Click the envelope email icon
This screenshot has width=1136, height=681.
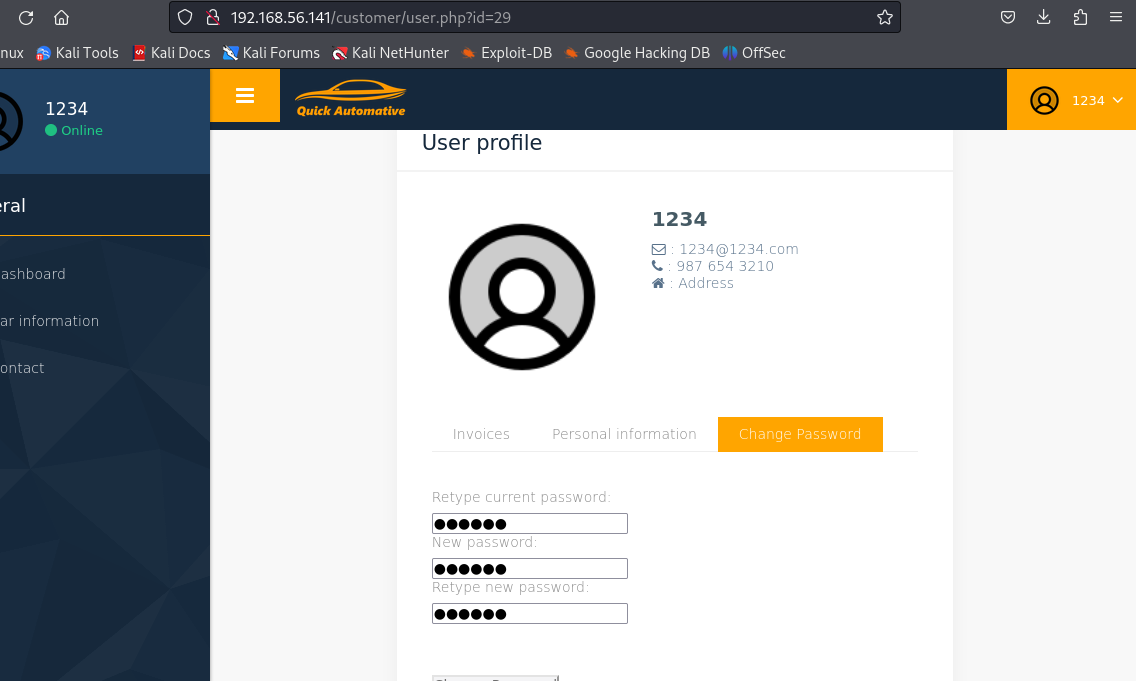click(659, 249)
